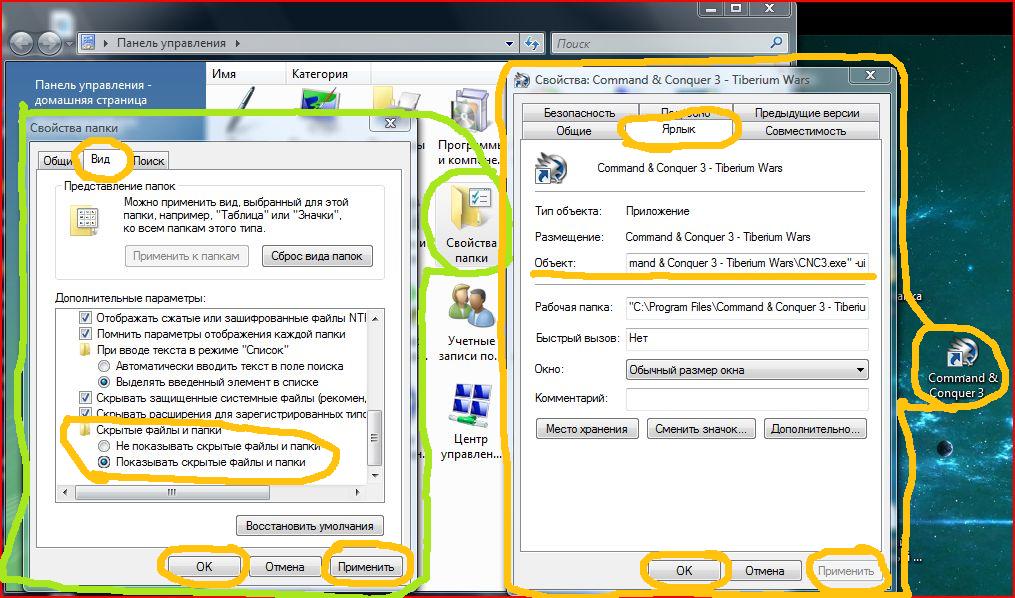
Task: Click the Быстрый вызов field
Action: coord(747,338)
